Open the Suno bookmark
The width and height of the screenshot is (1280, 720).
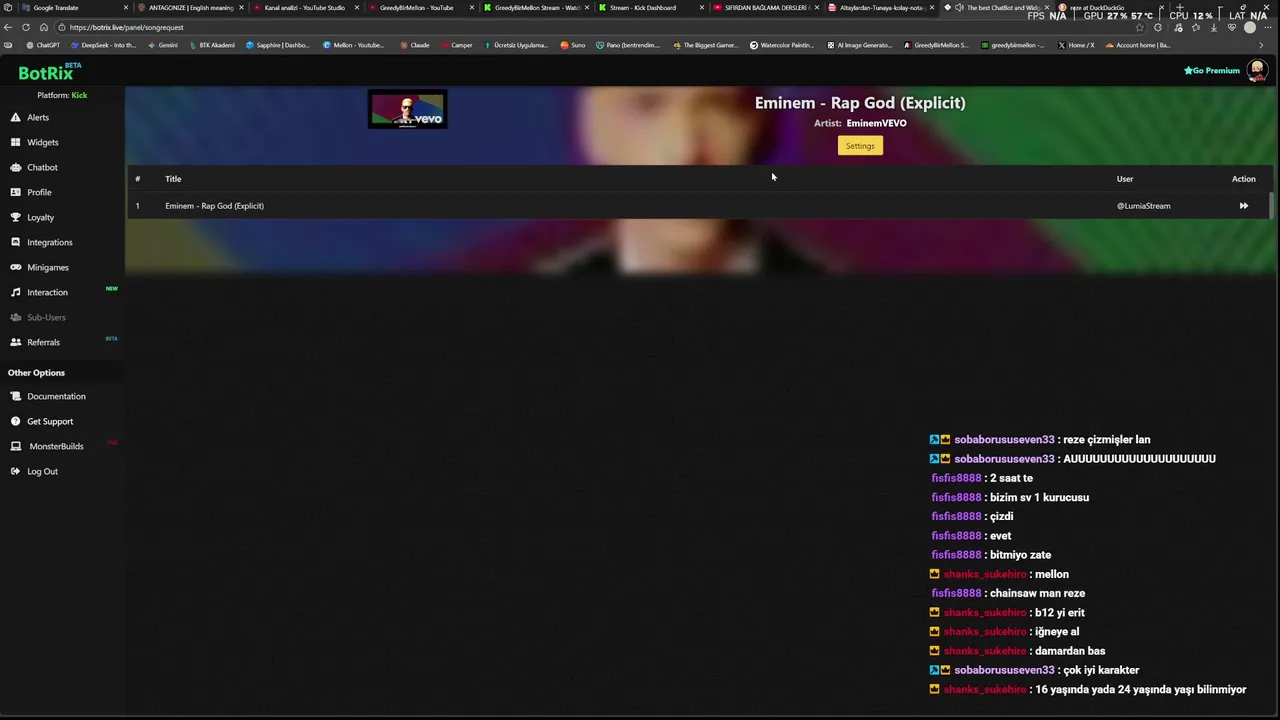pyautogui.click(x=573, y=45)
